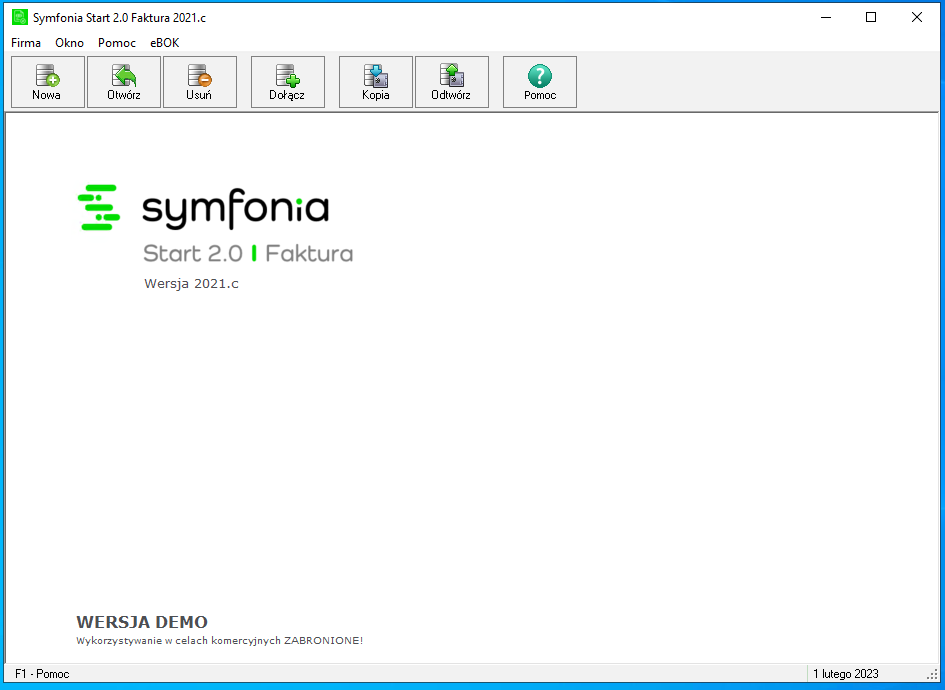Create a new company with Nowa

[x=48, y=83]
